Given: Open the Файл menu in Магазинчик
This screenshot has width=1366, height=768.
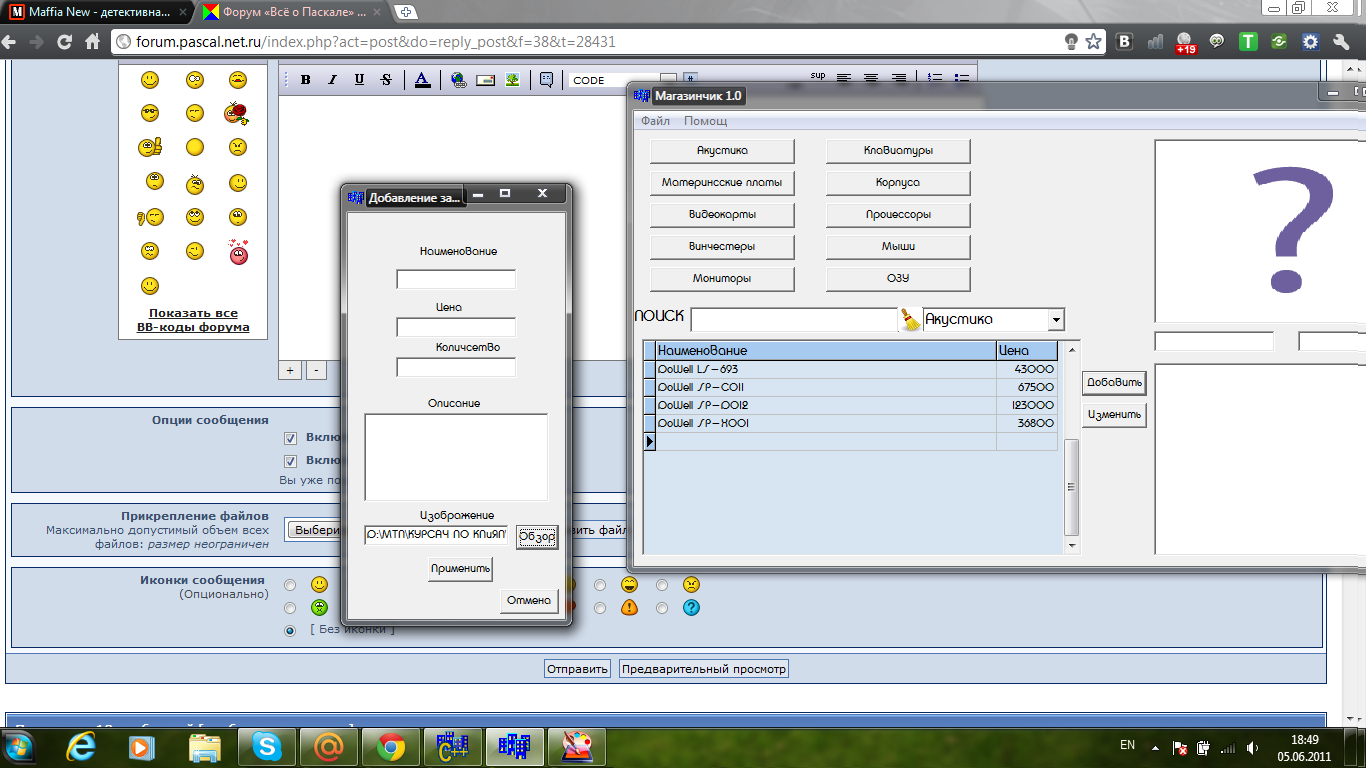Looking at the screenshot, I should (x=655, y=121).
